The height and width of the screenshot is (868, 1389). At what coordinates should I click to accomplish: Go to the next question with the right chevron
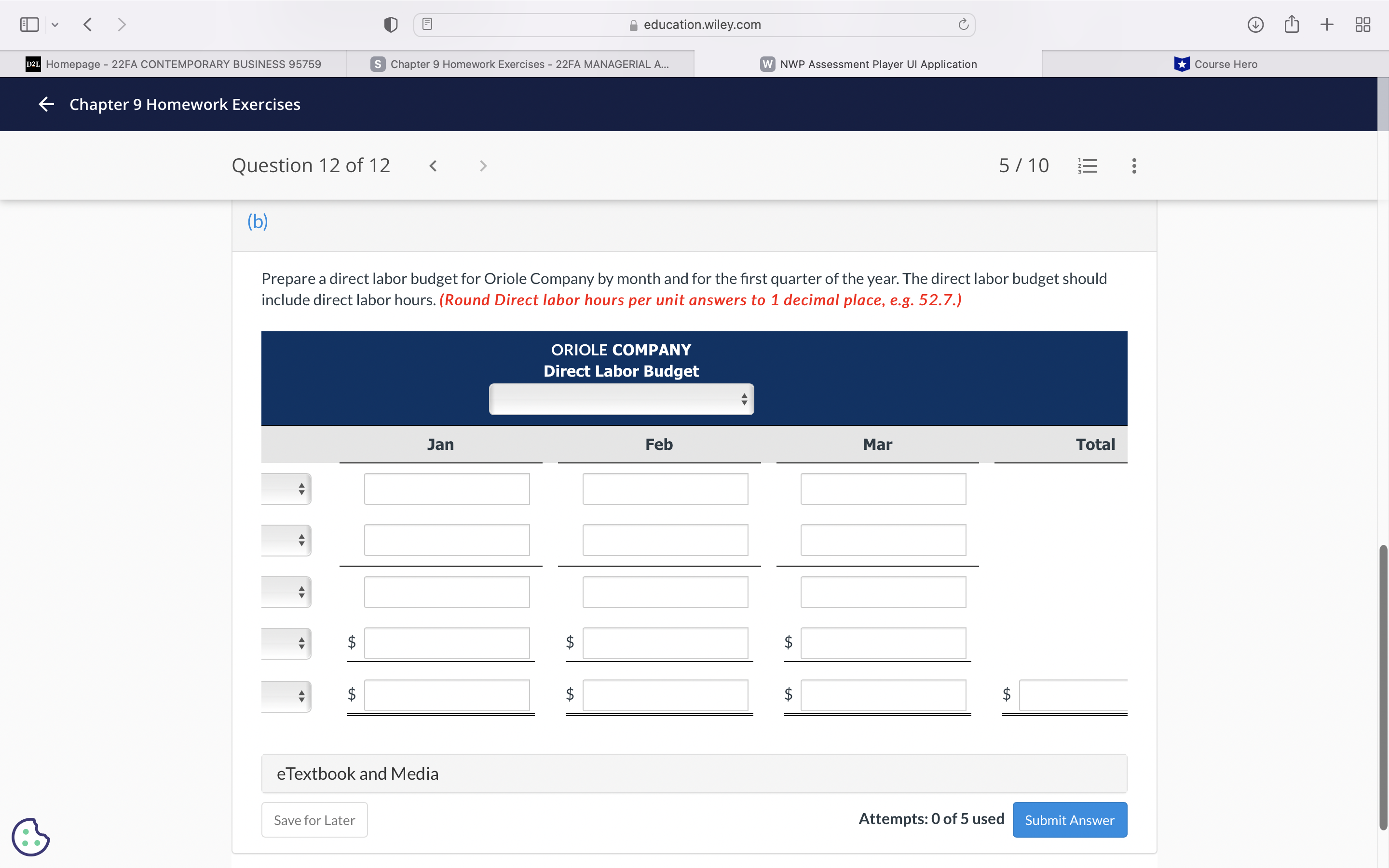[483, 165]
